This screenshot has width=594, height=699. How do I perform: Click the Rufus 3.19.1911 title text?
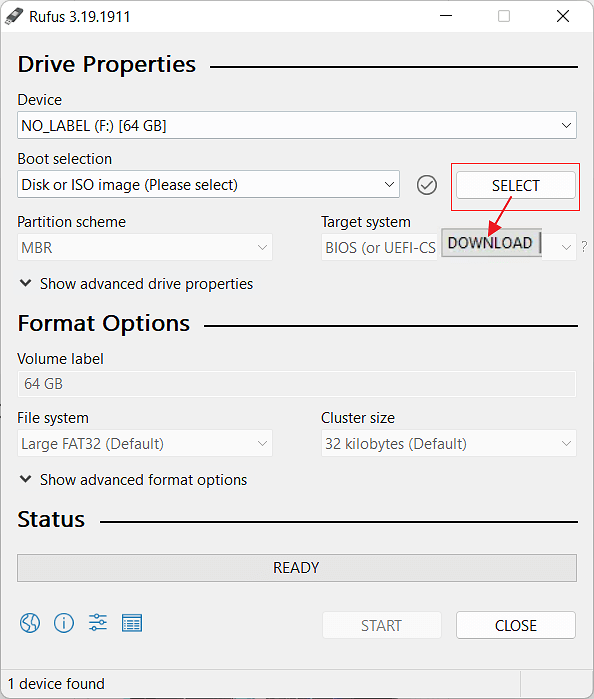[x=80, y=17]
